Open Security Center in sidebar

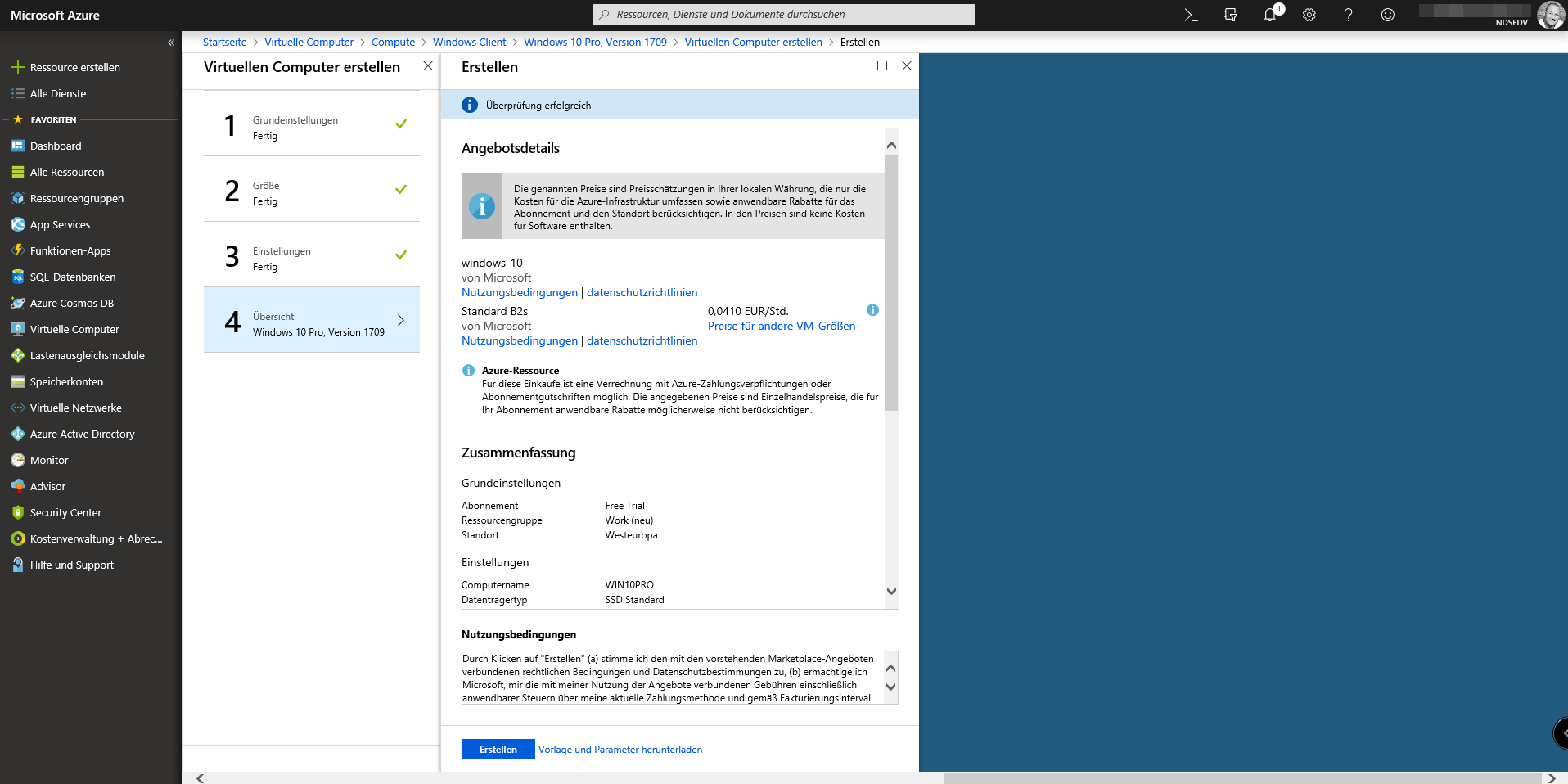click(65, 512)
